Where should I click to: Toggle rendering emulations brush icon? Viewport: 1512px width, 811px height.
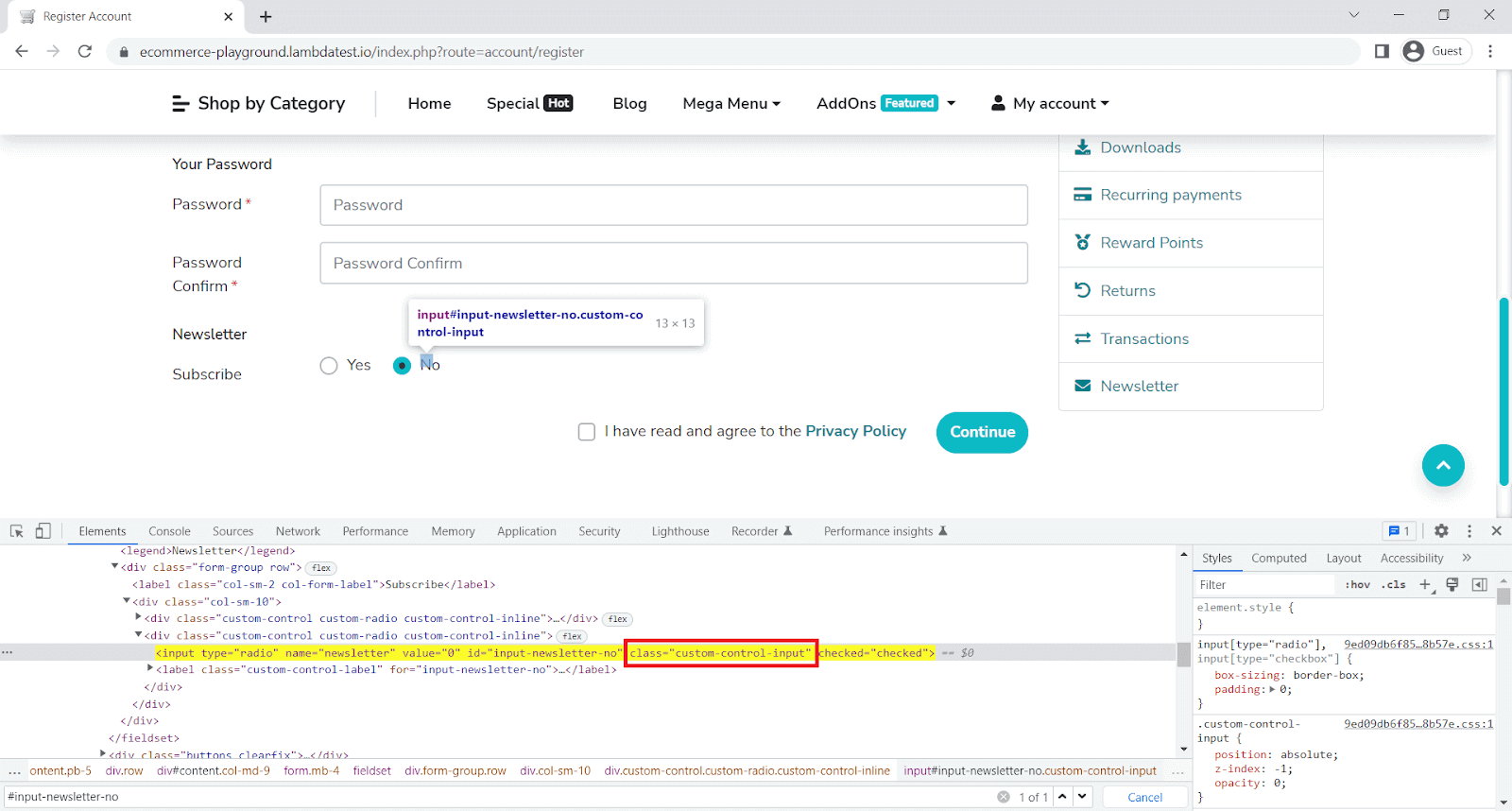click(1452, 585)
